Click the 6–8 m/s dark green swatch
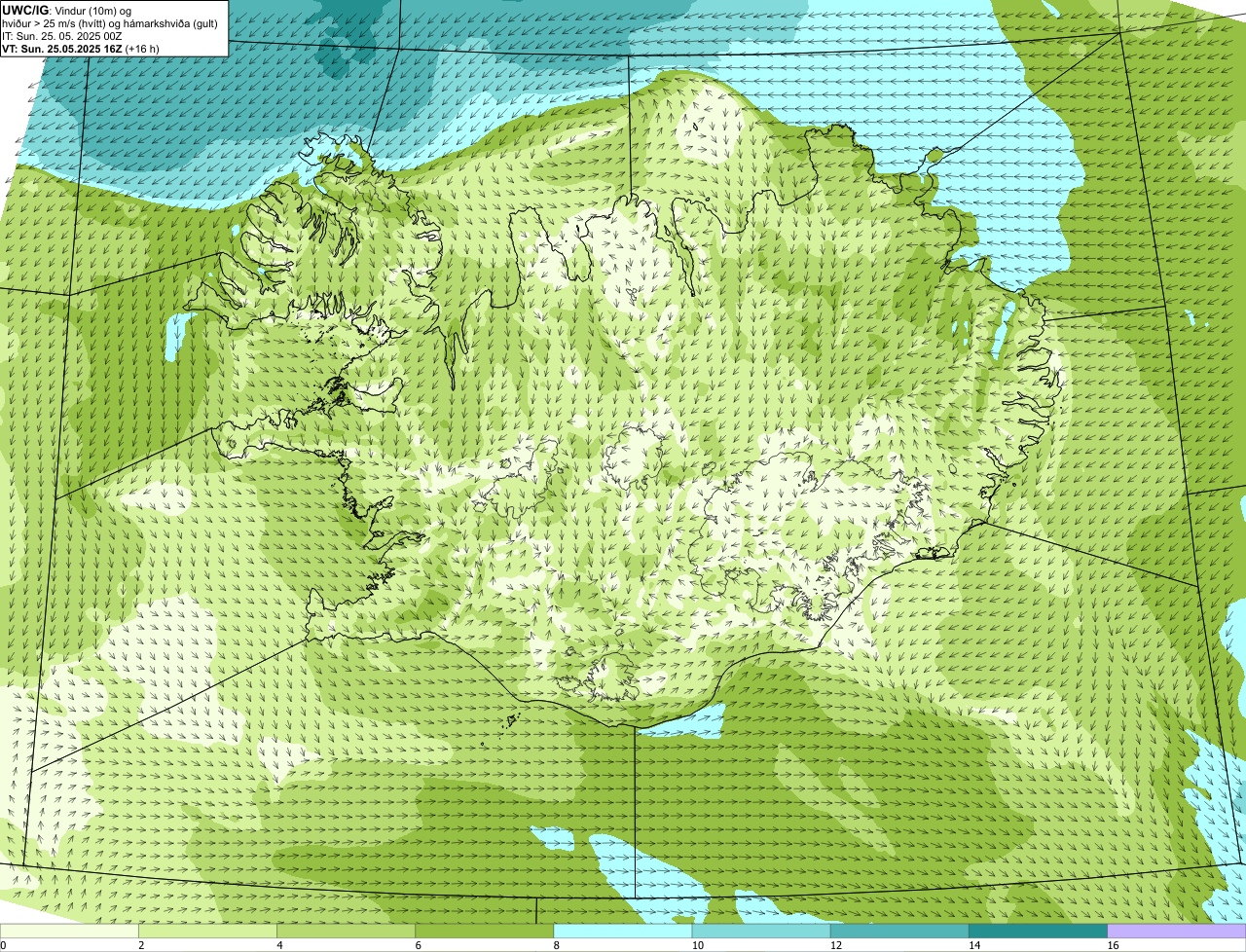Viewport: 1246px width, 952px height. point(484,931)
